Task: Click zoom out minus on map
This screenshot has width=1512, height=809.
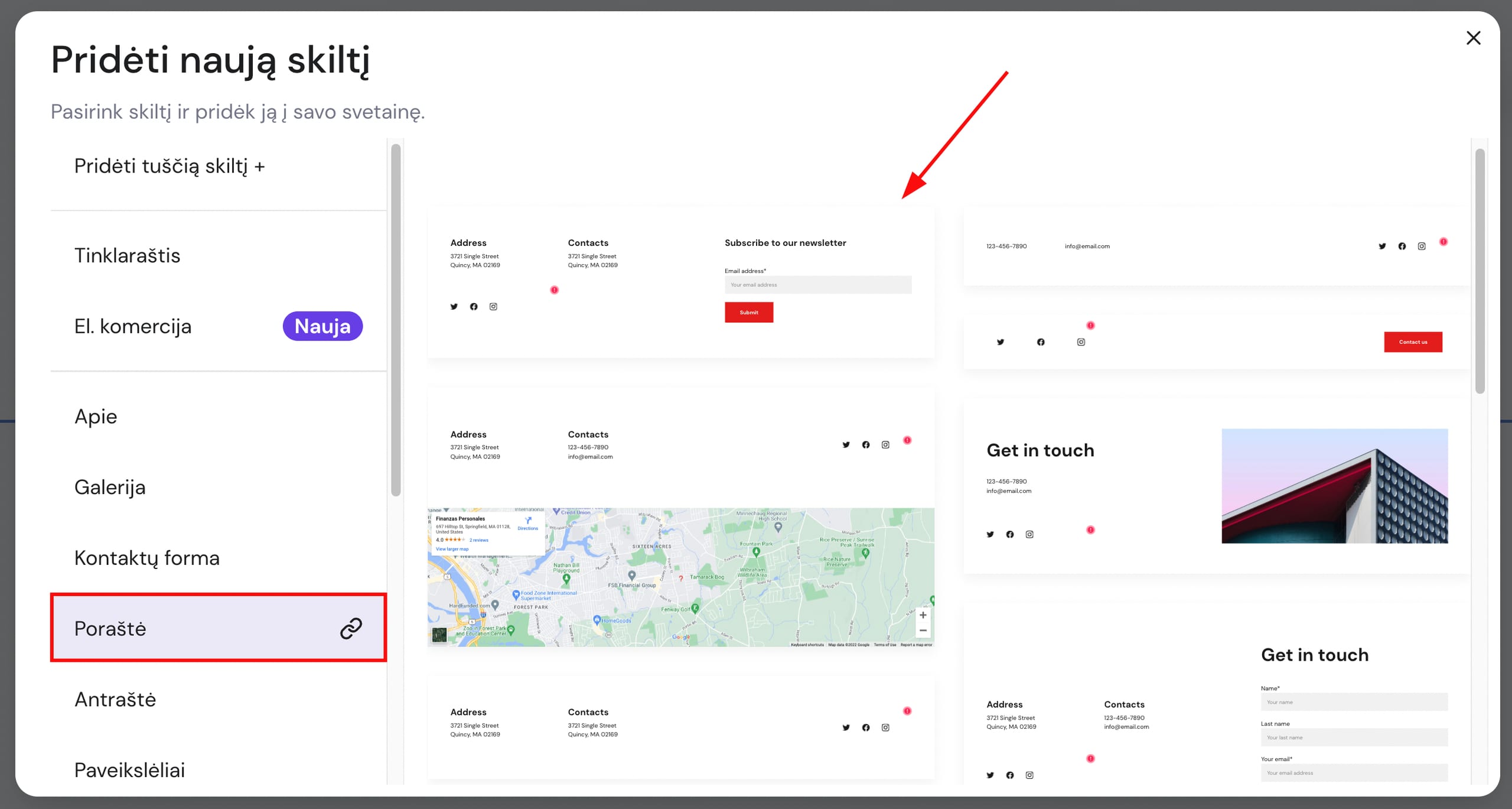Action: (x=923, y=631)
